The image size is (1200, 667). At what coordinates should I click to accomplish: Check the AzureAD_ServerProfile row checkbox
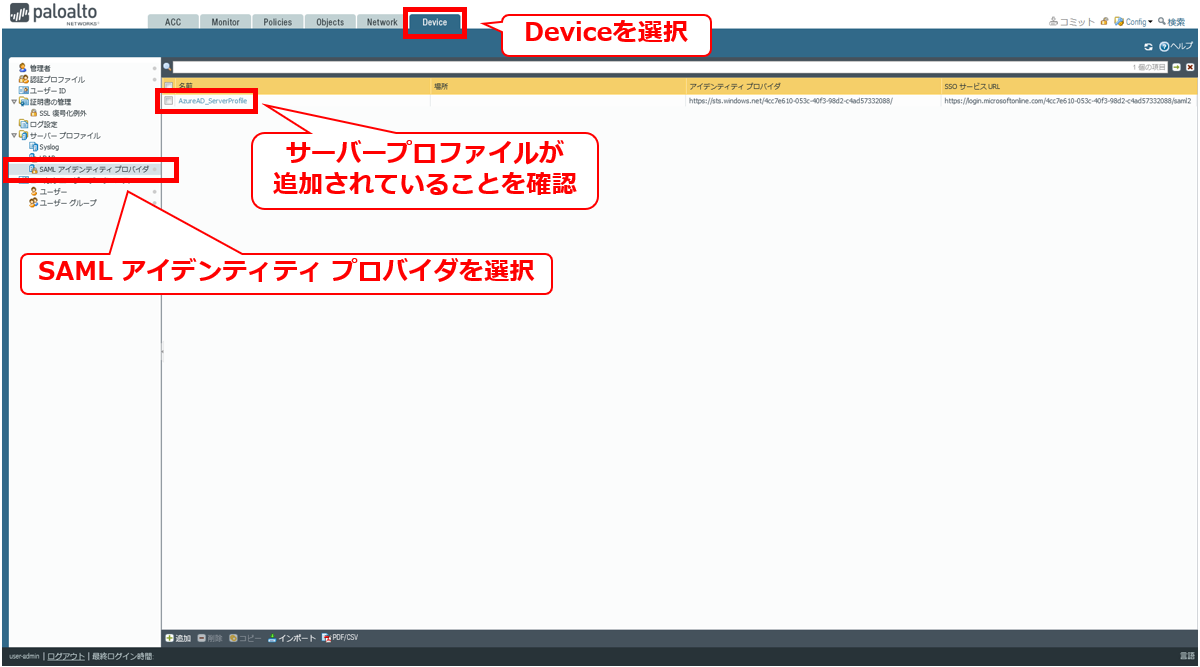click(x=169, y=101)
